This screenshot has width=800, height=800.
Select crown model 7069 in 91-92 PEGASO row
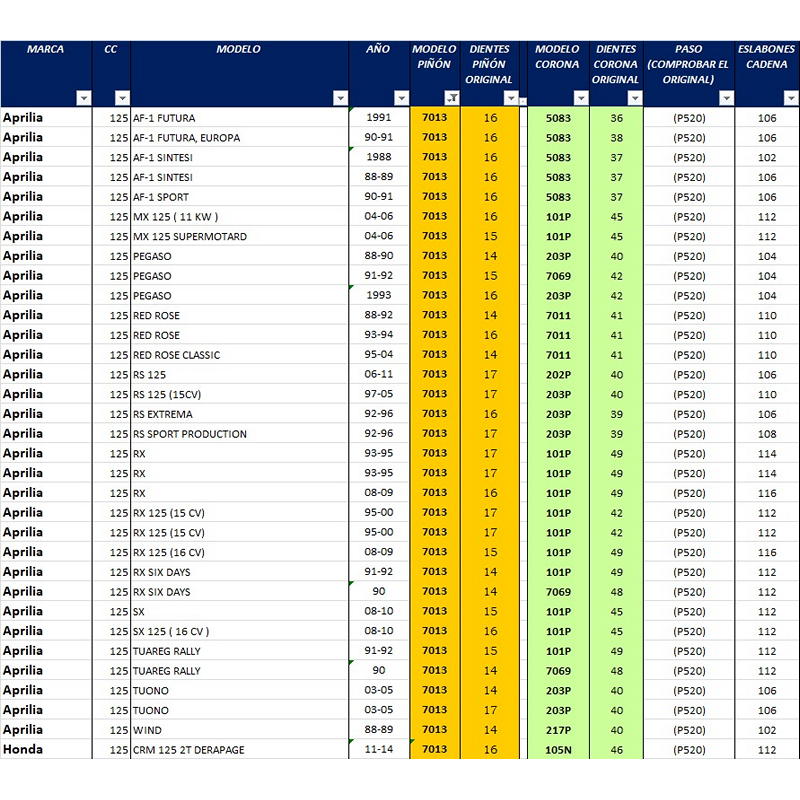pyautogui.click(x=558, y=276)
